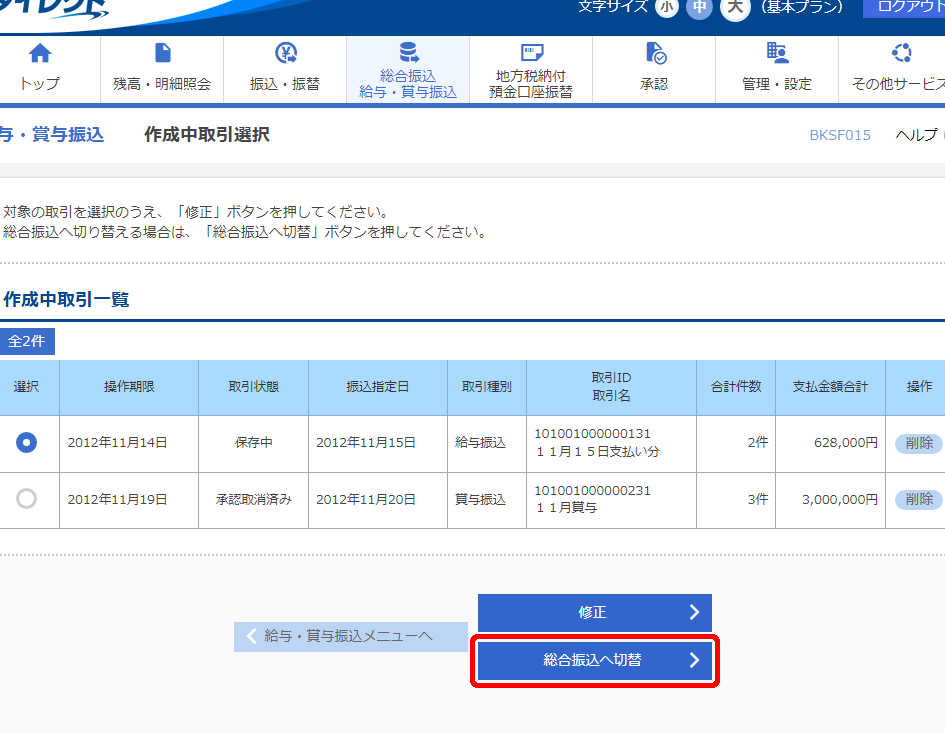Click the 総合振込 給与・賞与振込 database icon
945x733 pixels.
[408, 52]
